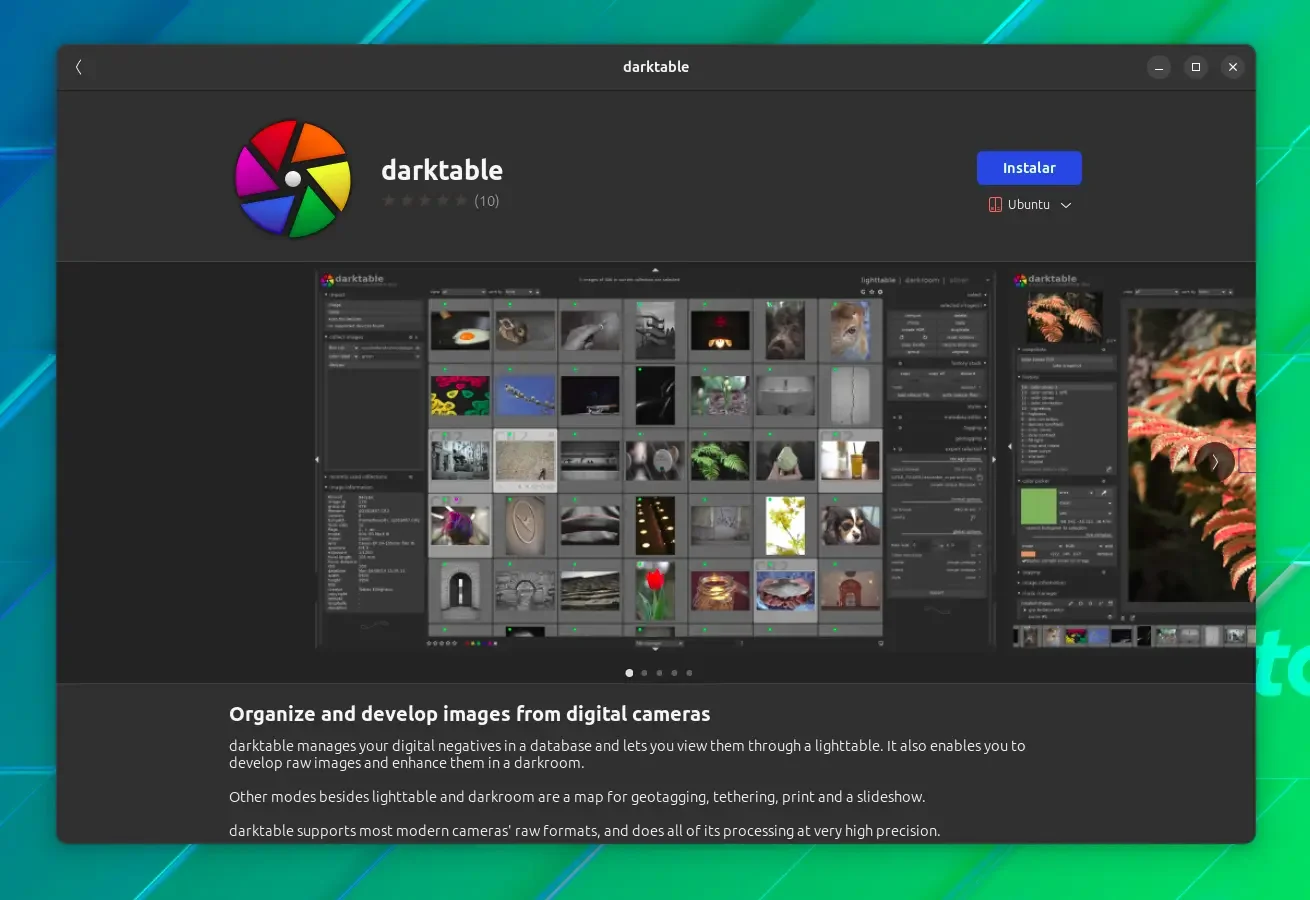Close the darktable software window
This screenshot has width=1310, height=900.
pyautogui.click(x=1233, y=67)
